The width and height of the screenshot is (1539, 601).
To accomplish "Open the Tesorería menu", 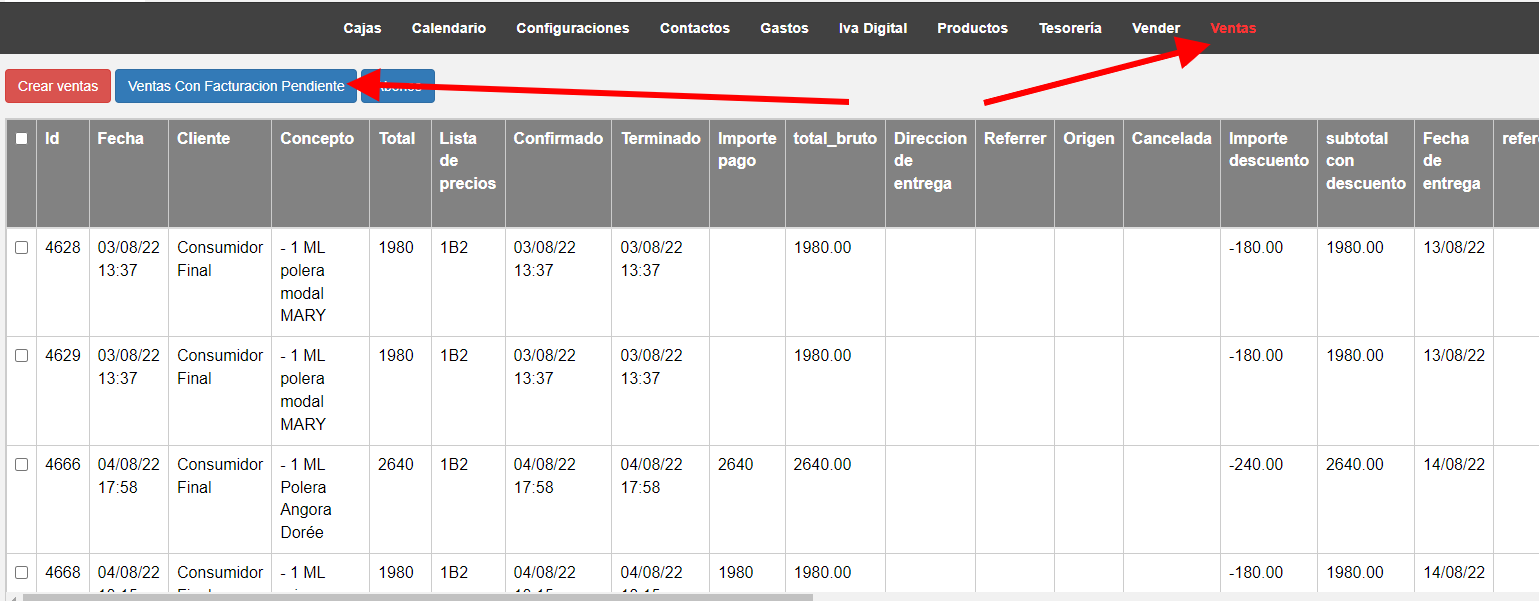I will [x=1070, y=28].
